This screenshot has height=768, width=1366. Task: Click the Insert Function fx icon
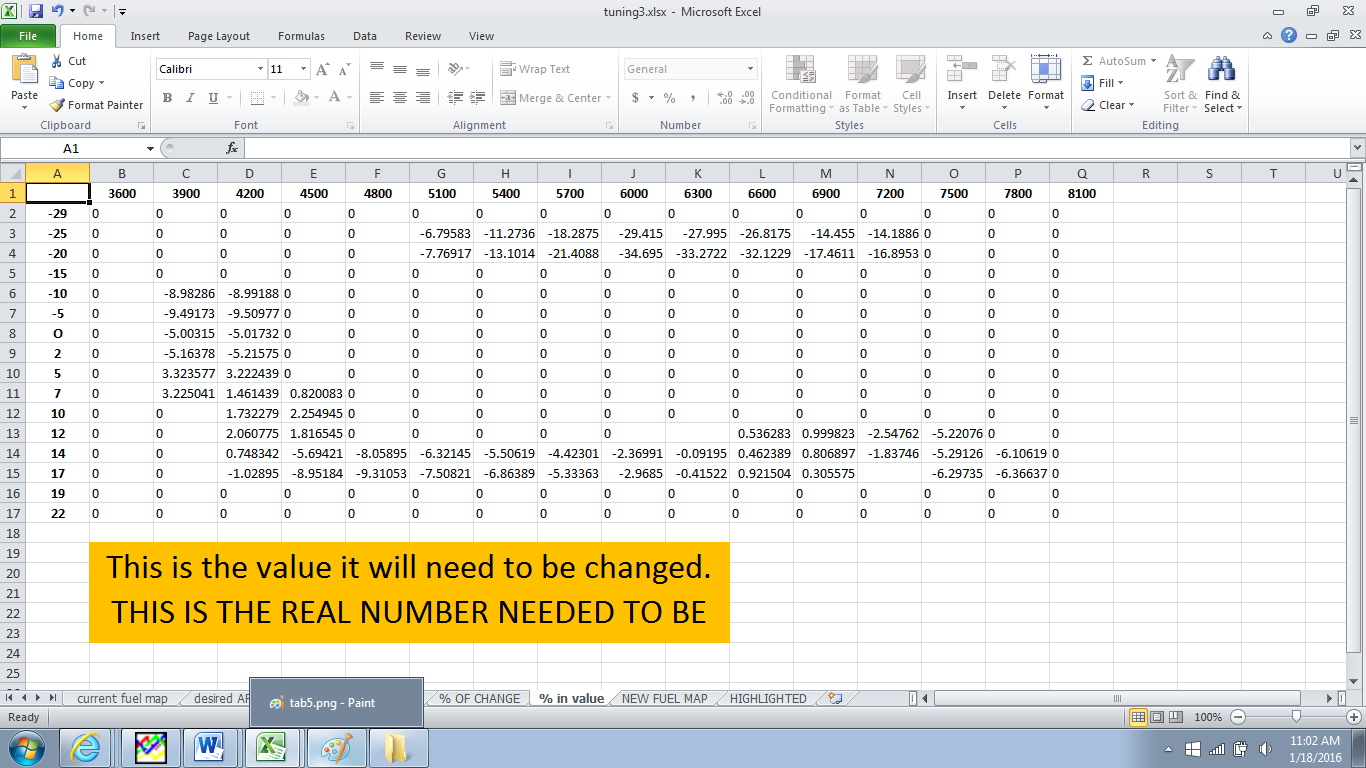[x=232, y=148]
